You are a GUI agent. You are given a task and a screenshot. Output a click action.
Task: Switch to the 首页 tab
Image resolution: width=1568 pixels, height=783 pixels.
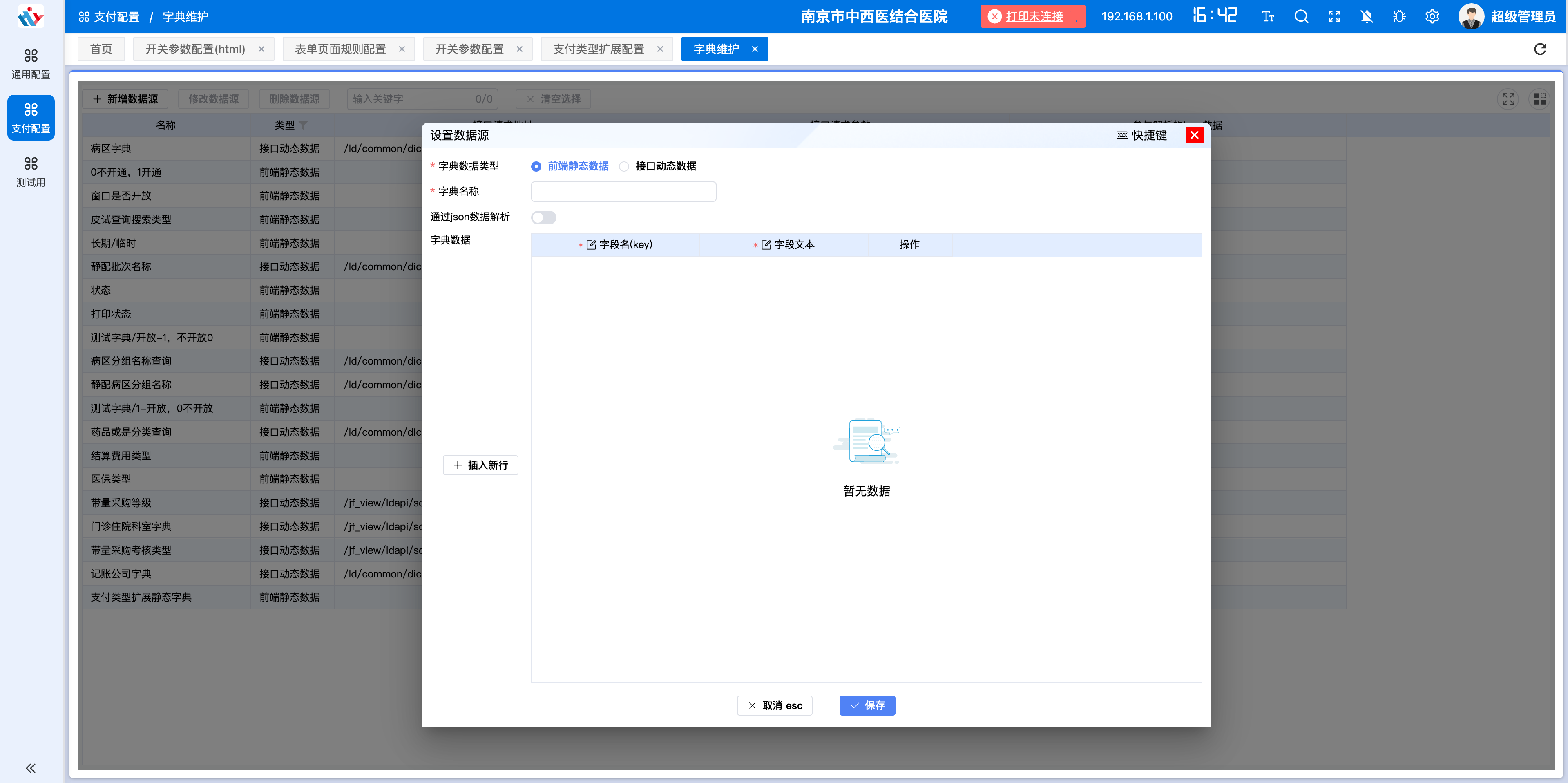101,49
